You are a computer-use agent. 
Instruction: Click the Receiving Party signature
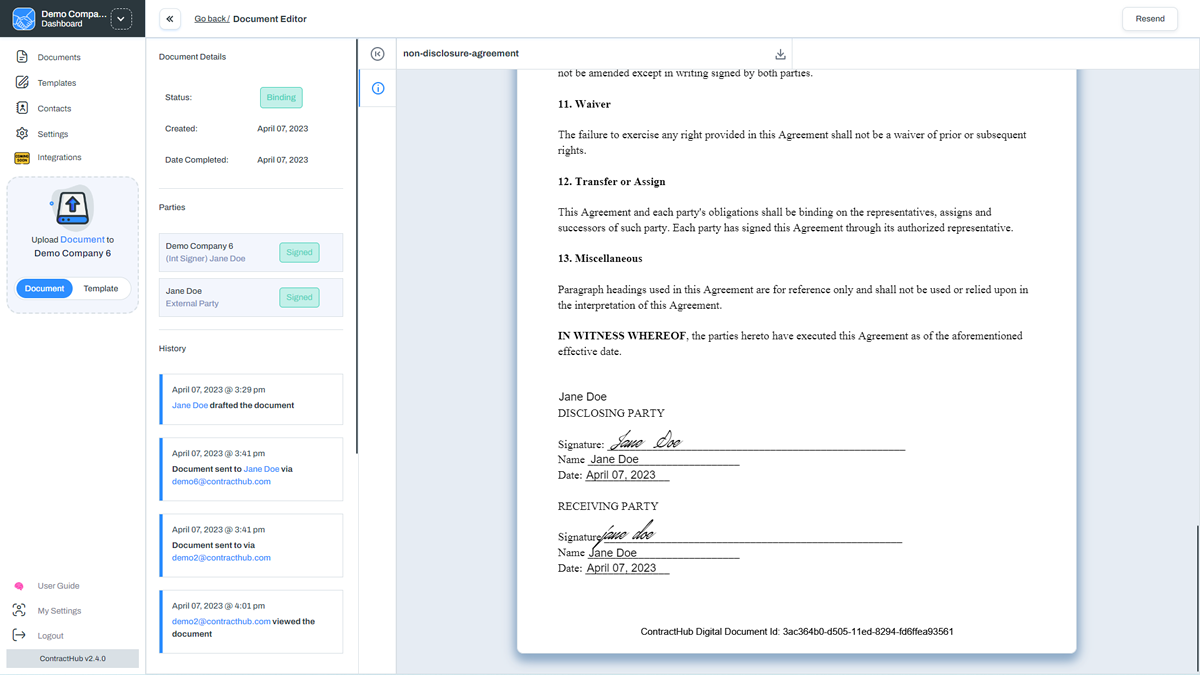[x=624, y=534]
